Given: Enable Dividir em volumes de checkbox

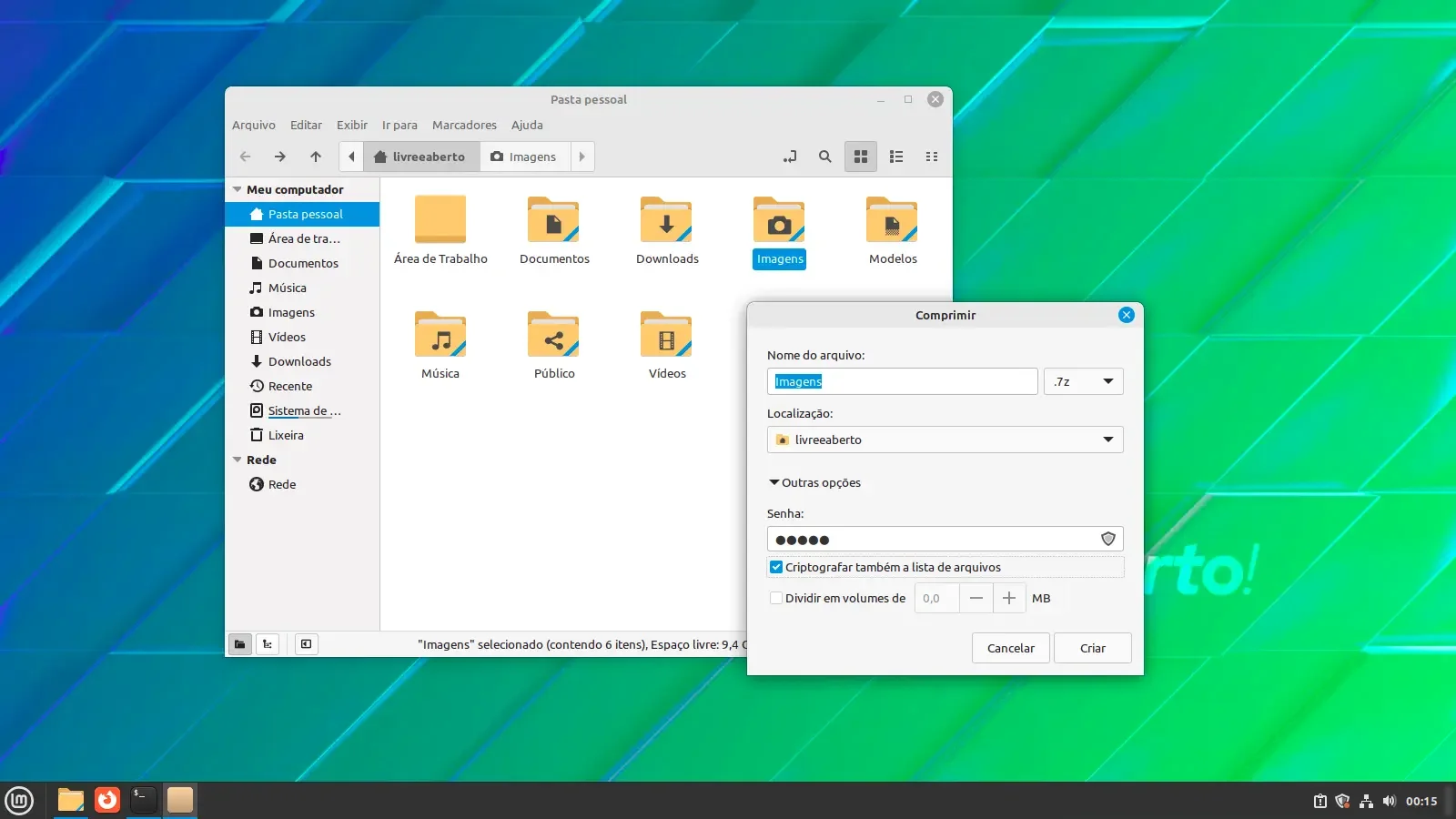Looking at the screenshot, I should 776,598.
